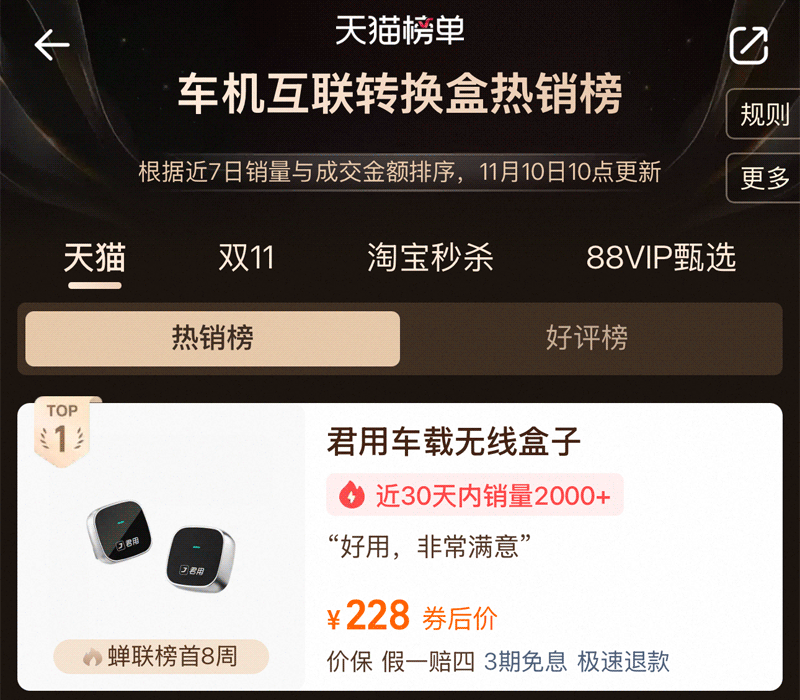Select the 88VIP甄选 tab

661,257
